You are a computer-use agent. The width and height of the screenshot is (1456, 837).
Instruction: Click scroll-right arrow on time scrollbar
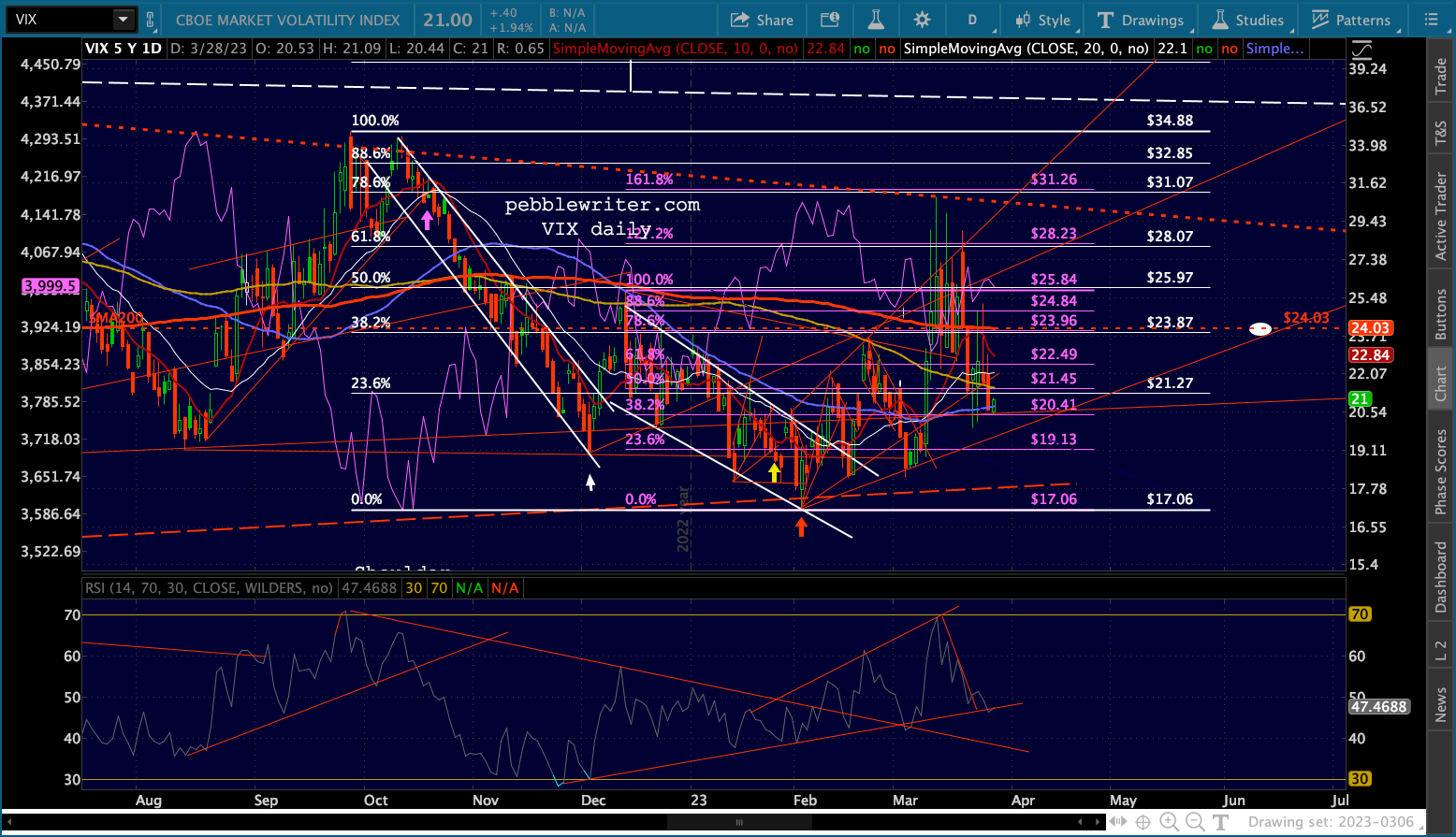click(x=1099, y=823)
